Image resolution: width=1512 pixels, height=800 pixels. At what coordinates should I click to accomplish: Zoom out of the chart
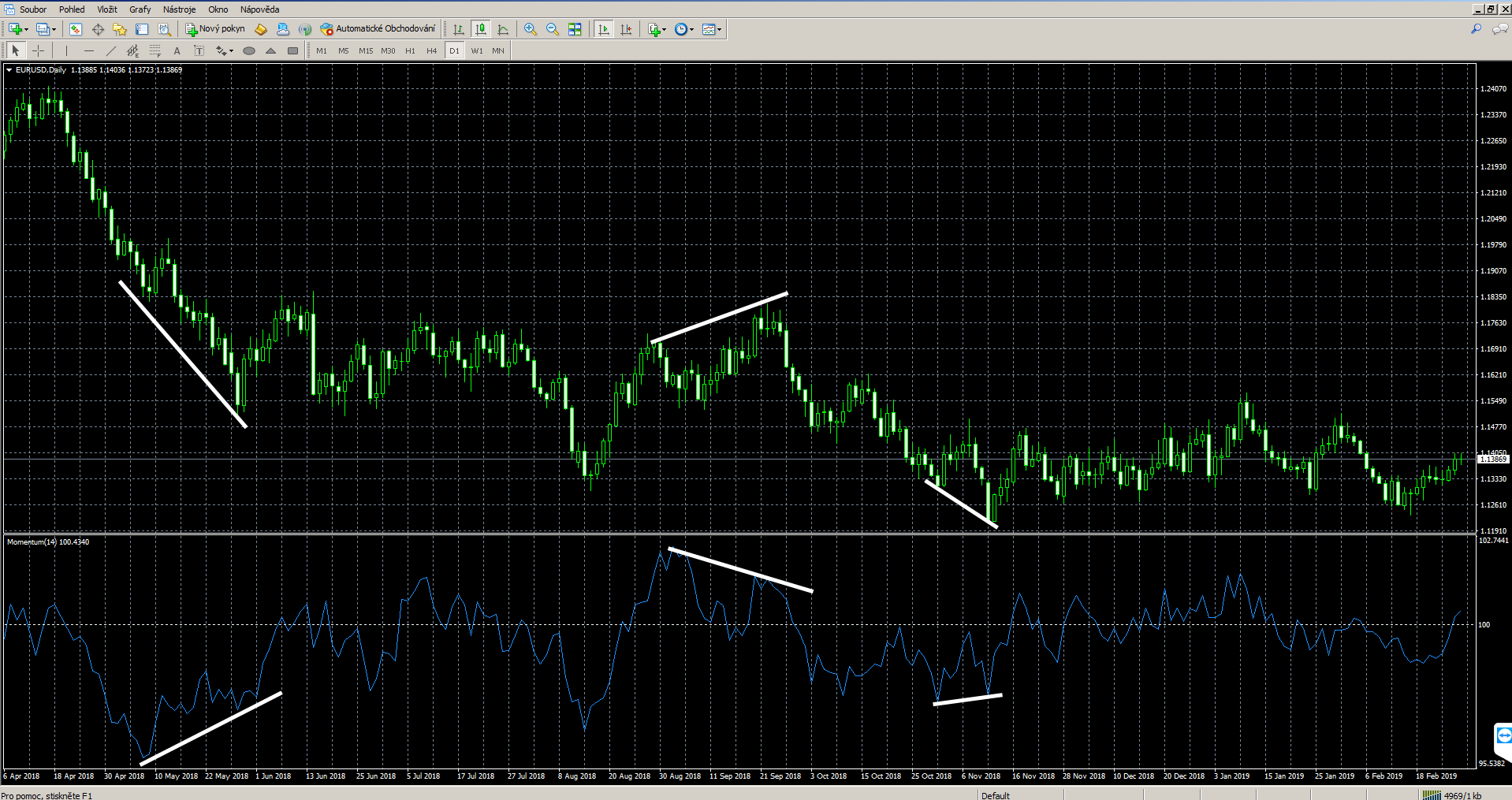coord(553,29)
